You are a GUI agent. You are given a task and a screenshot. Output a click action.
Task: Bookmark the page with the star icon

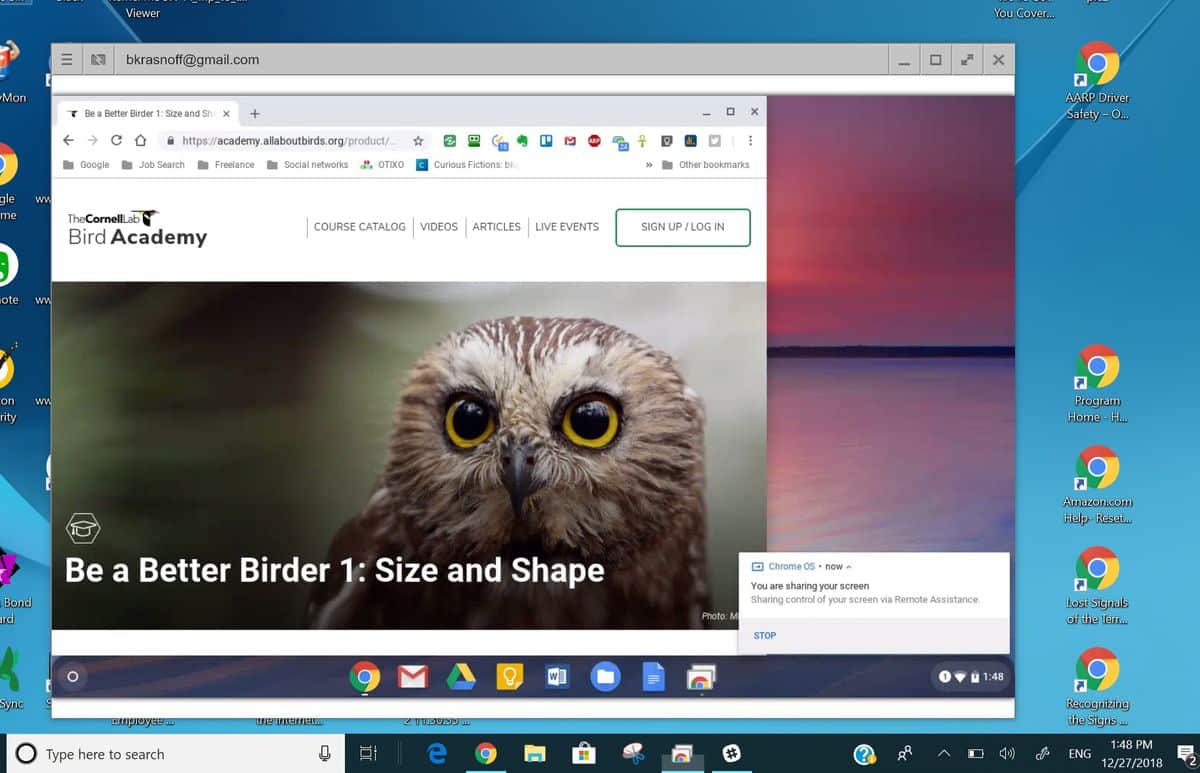[x=419, y=141]
